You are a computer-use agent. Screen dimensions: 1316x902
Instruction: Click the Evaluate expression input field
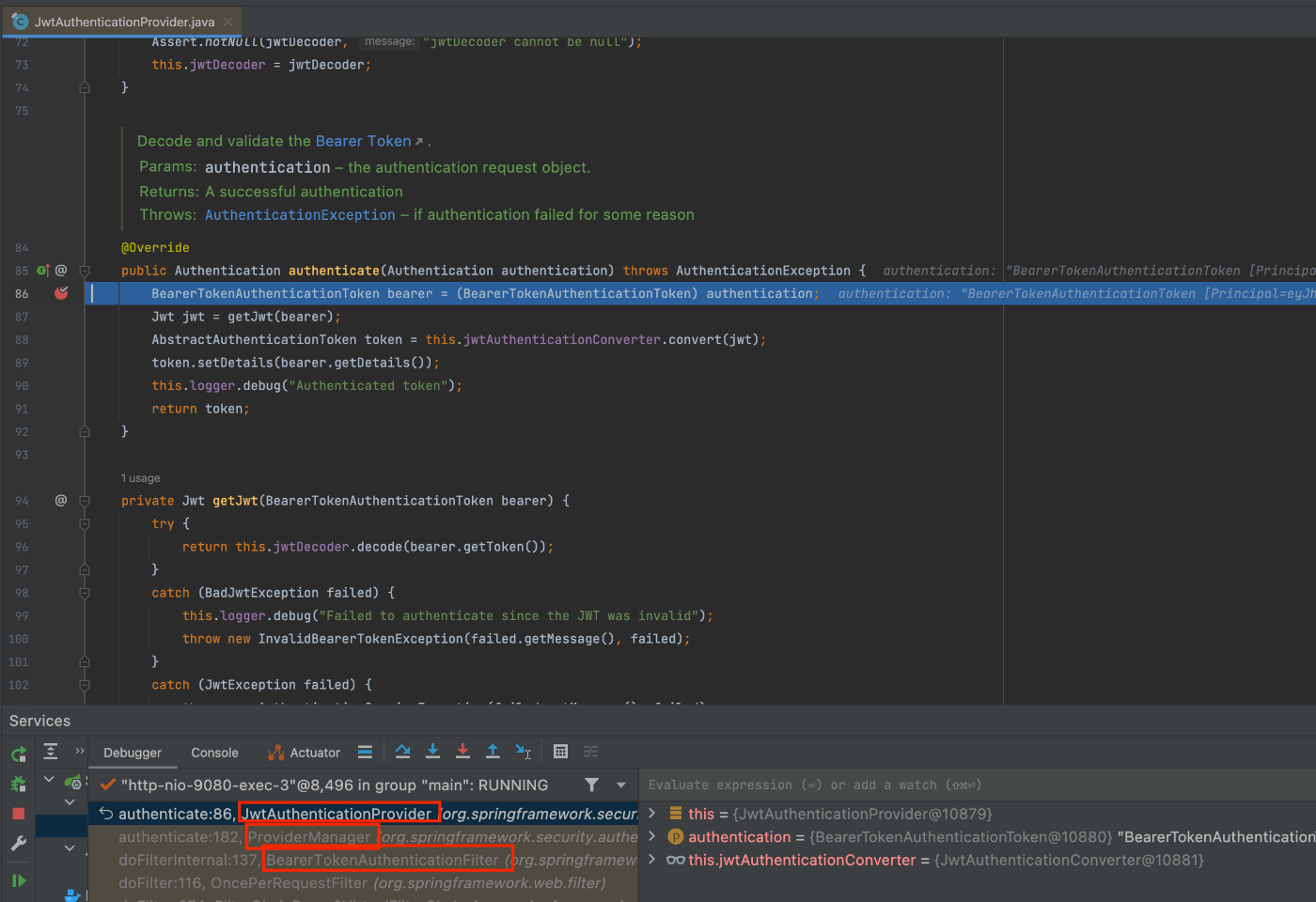pyautogui.click(x=978, y=785)
